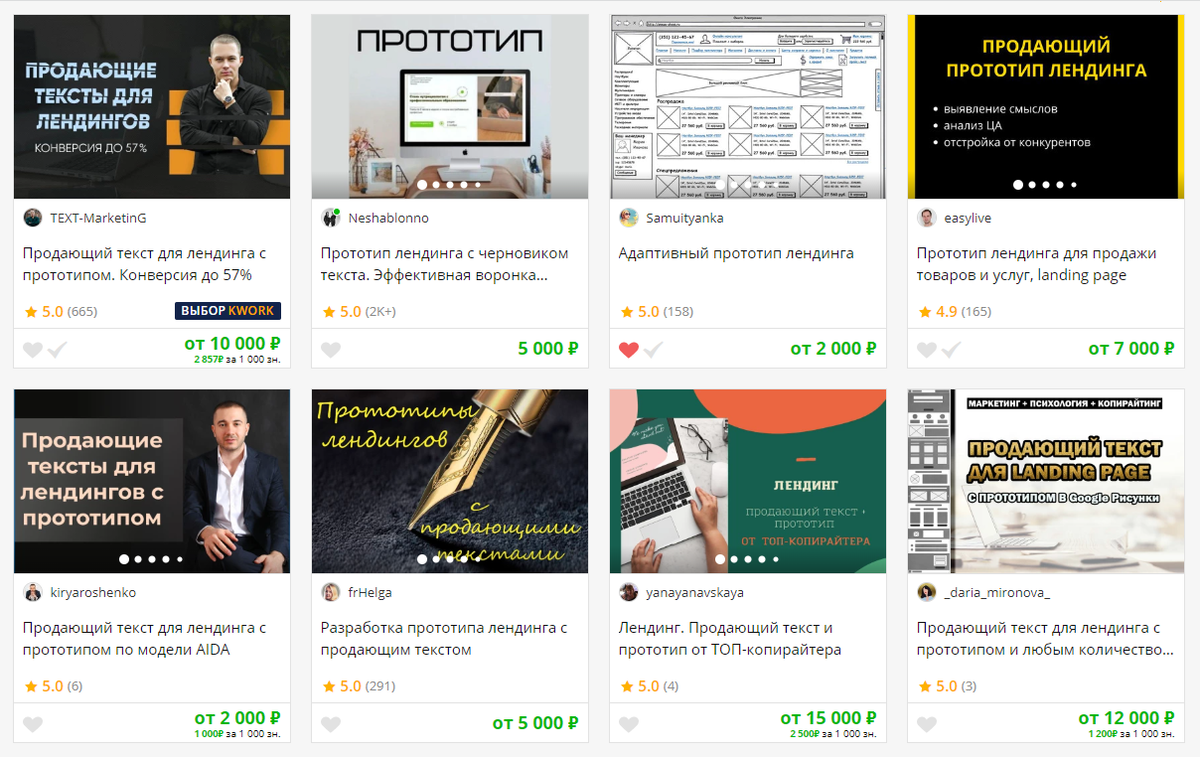This screenshot has height=757, width=1200.
Task: Open 'Адаптивный прототип лендинга' listing title
Action: (736, 253)
